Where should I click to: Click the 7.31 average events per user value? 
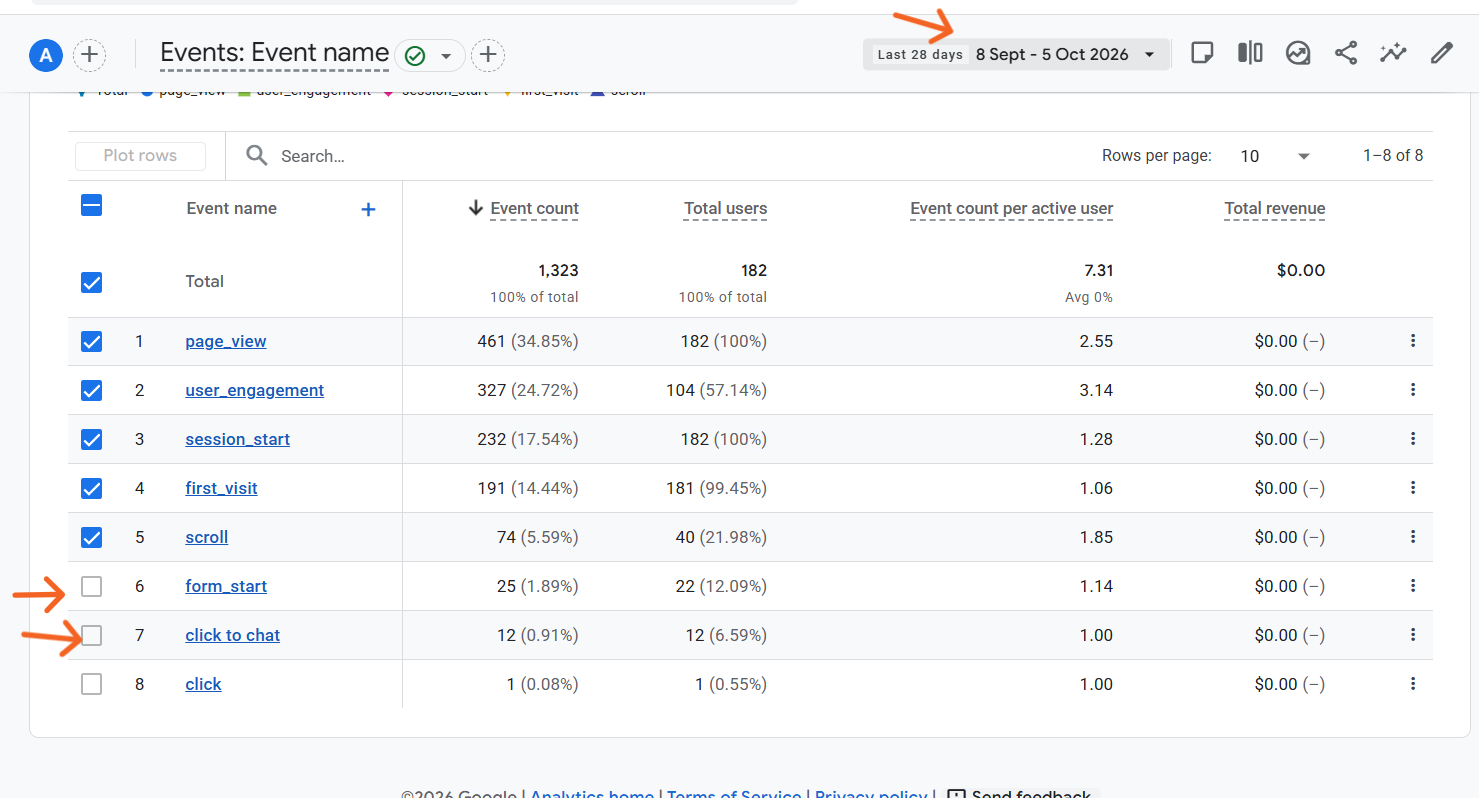point(1097,271)
